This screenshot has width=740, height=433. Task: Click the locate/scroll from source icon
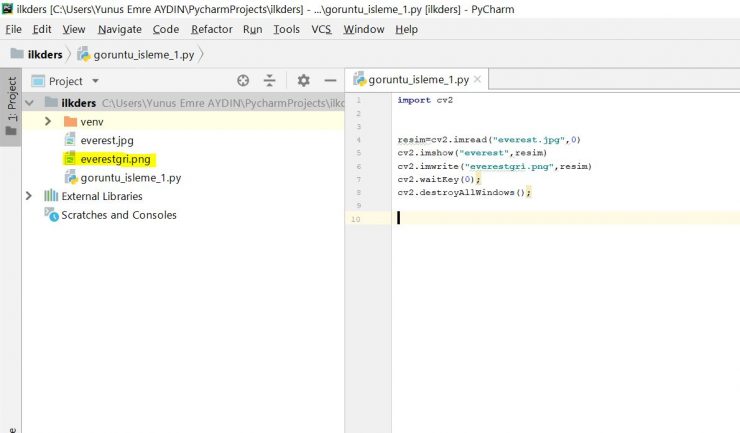243,81
